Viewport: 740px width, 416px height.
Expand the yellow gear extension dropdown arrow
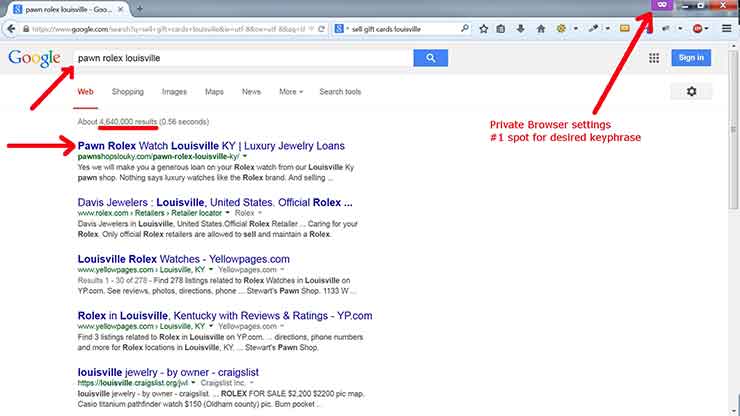(x=576, y=29)
